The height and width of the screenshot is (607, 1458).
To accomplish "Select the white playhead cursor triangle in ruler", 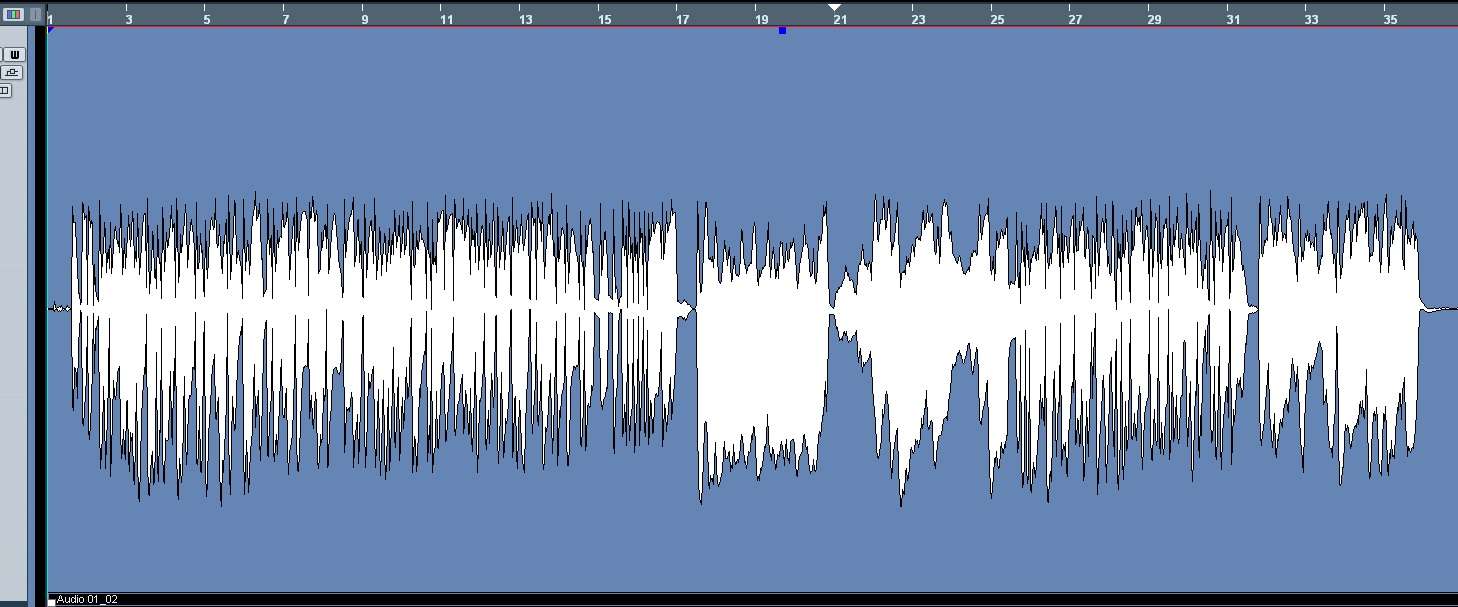I will pyautogui.click(x=835, y=7).
